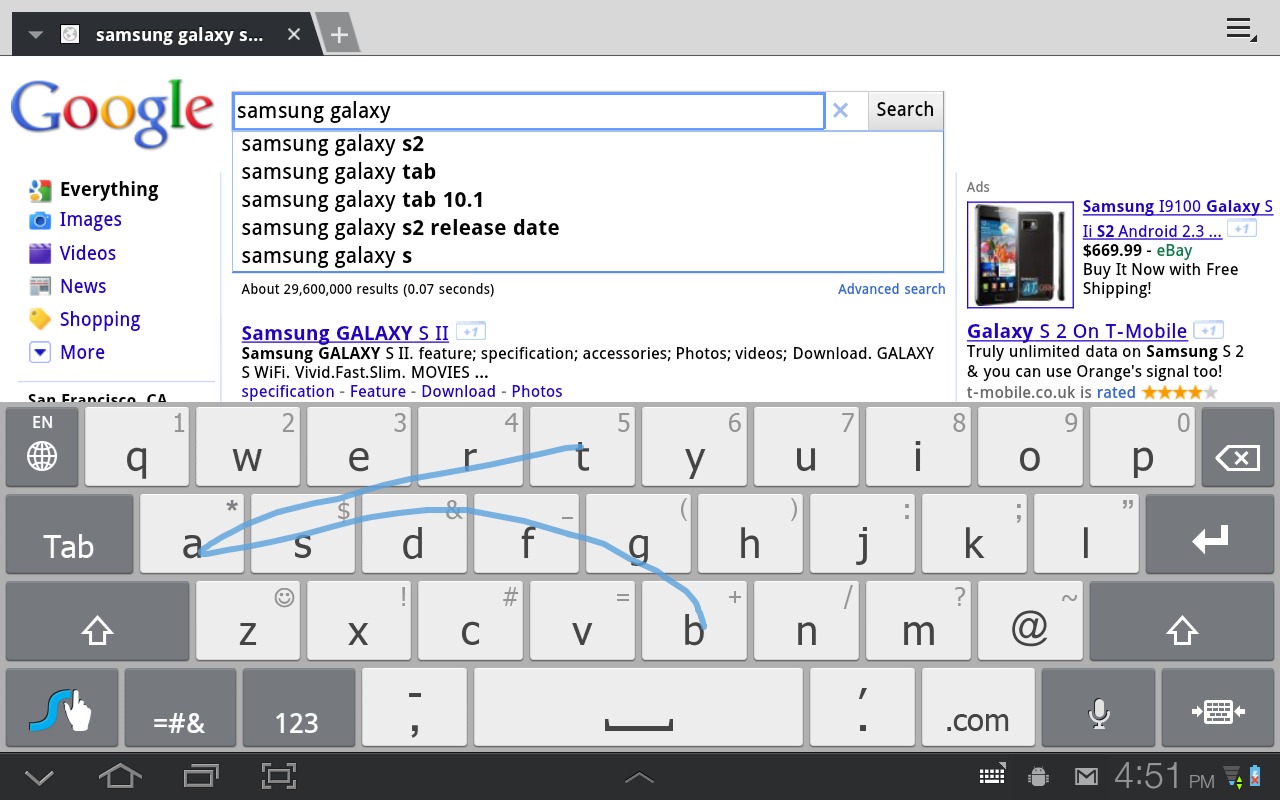The width and height of the screenshot is (1280, 800).
Task: Tap the m key
Action: tap(918, 621)
